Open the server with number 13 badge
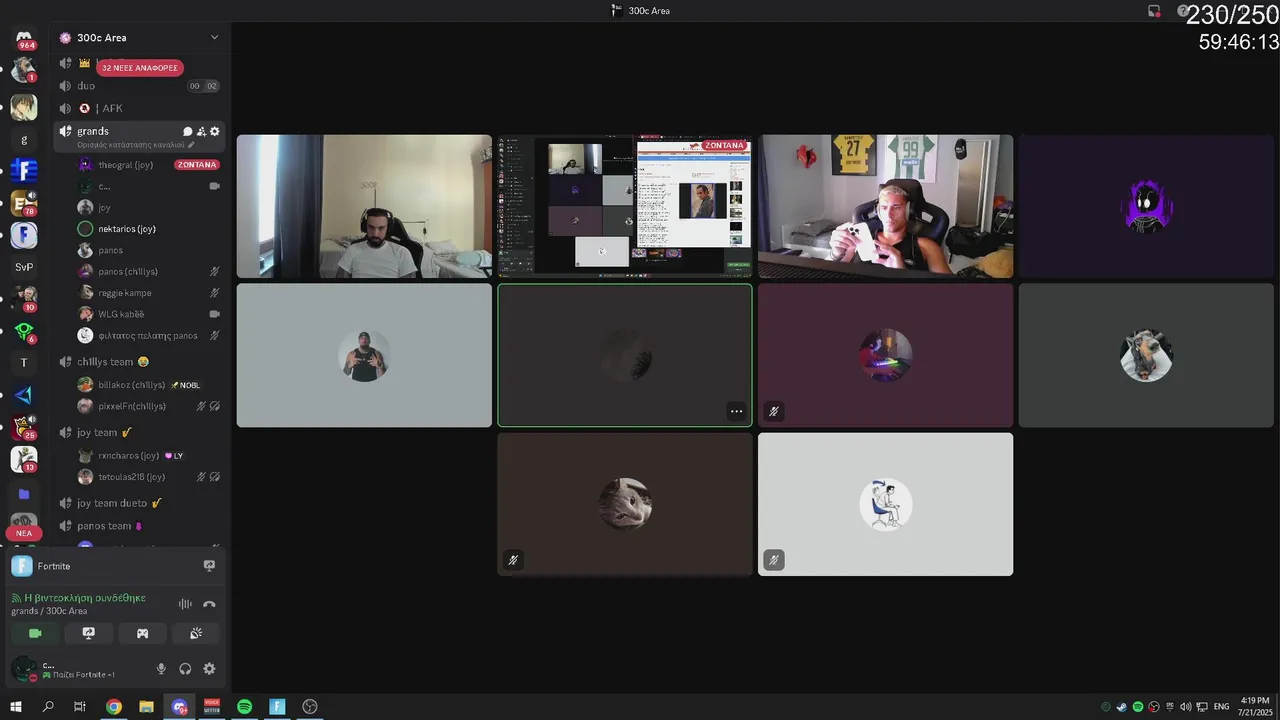Image resolution: width=1280 pixels, height=720 pixels. tap(24, 459)
